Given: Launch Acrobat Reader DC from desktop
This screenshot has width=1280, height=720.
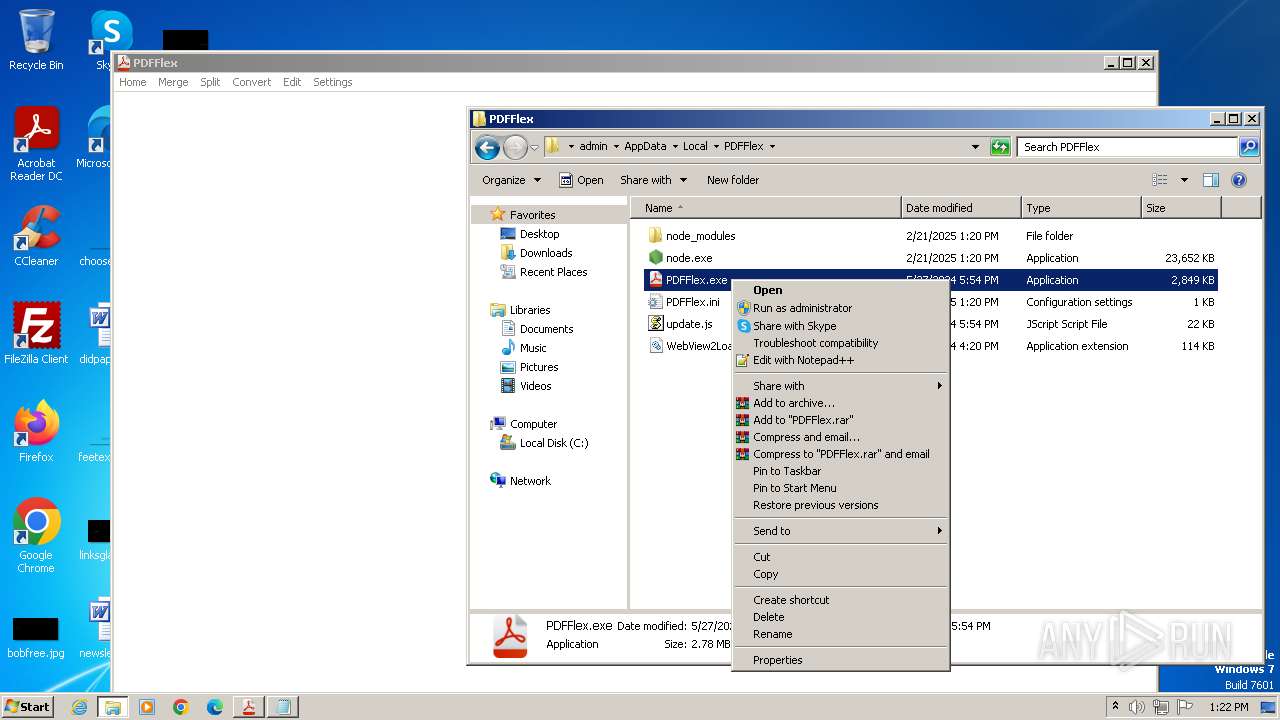Looking at the screenshot, I should (36, 144).
